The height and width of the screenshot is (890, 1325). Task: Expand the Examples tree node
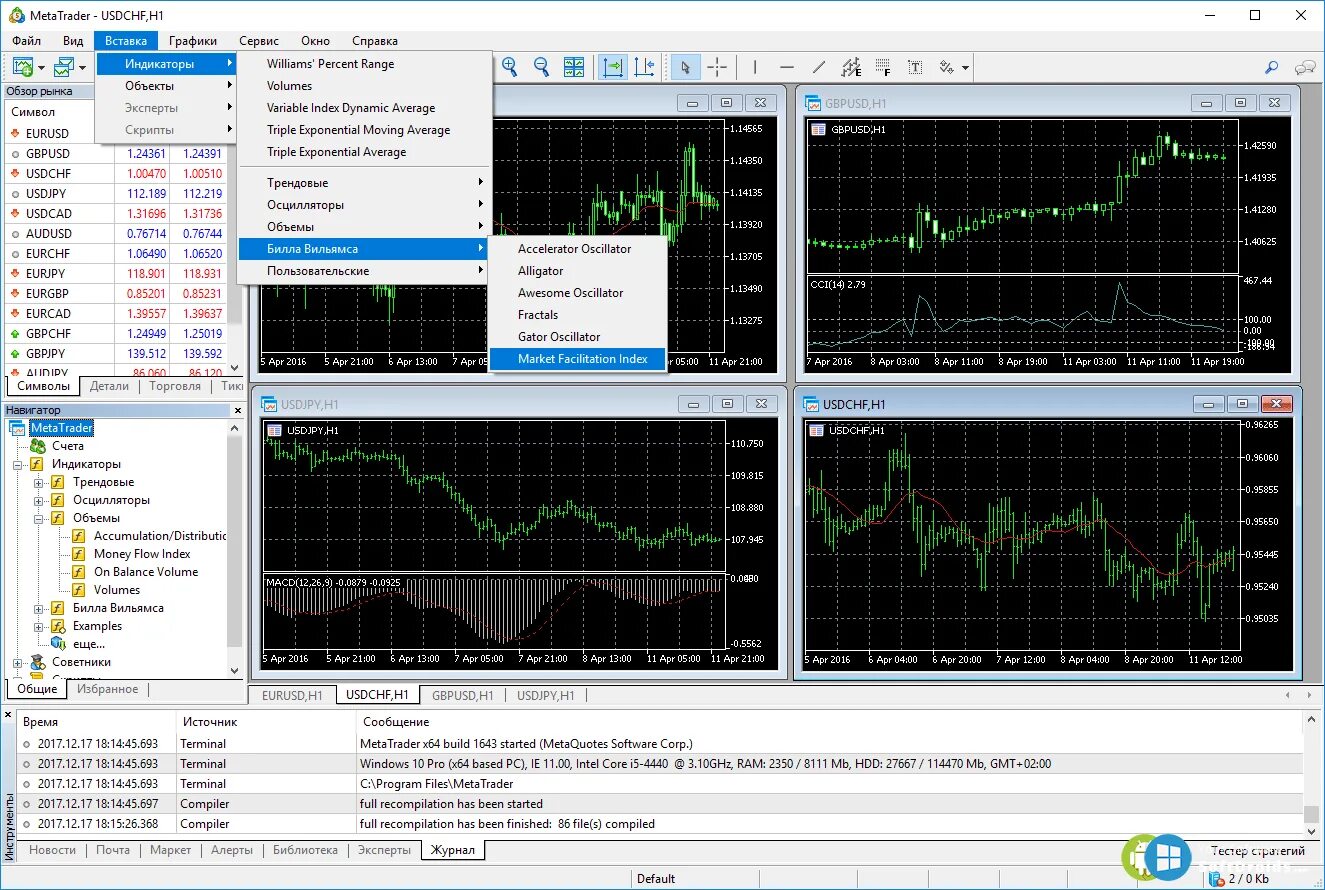[x=38, y=626]
